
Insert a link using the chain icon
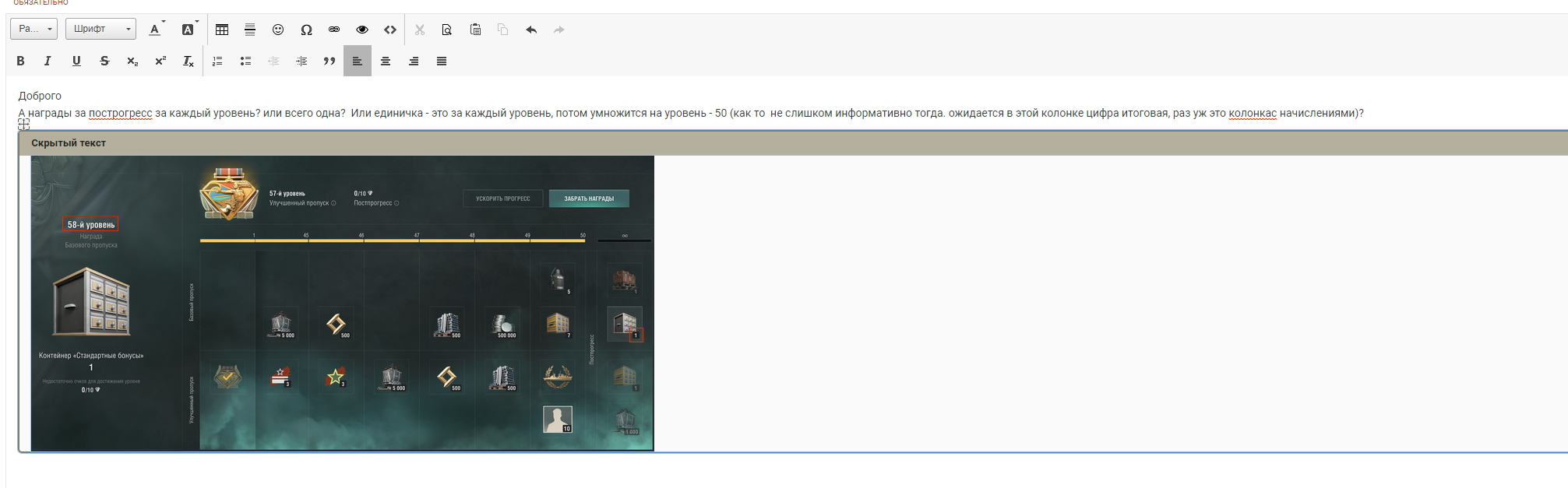[334, 30]
